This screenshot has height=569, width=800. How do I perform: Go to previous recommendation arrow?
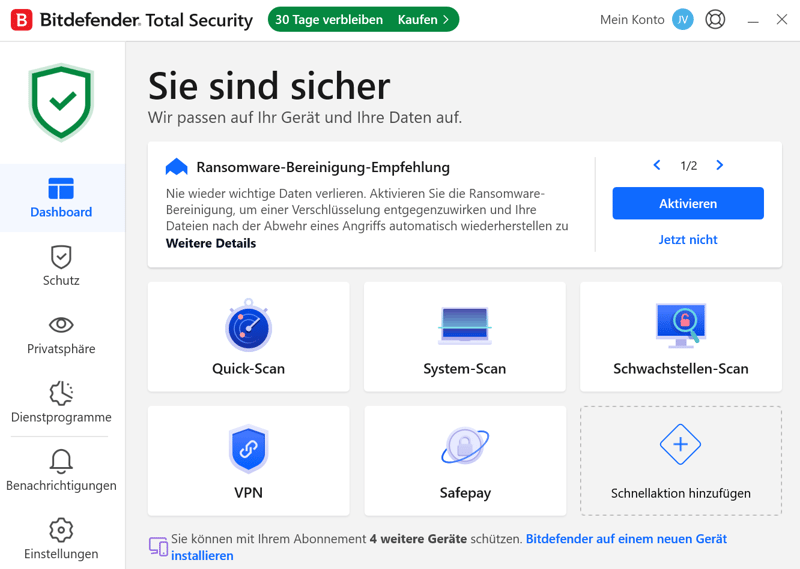click(x=657, y=165)
